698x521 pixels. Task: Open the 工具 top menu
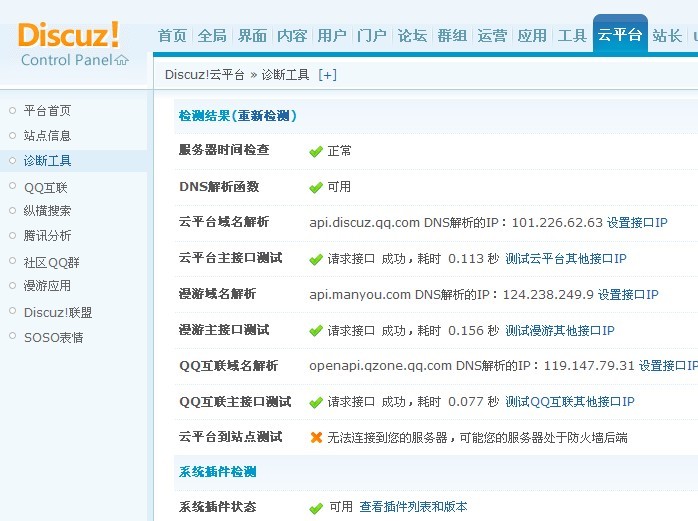(x=572, y=36)
